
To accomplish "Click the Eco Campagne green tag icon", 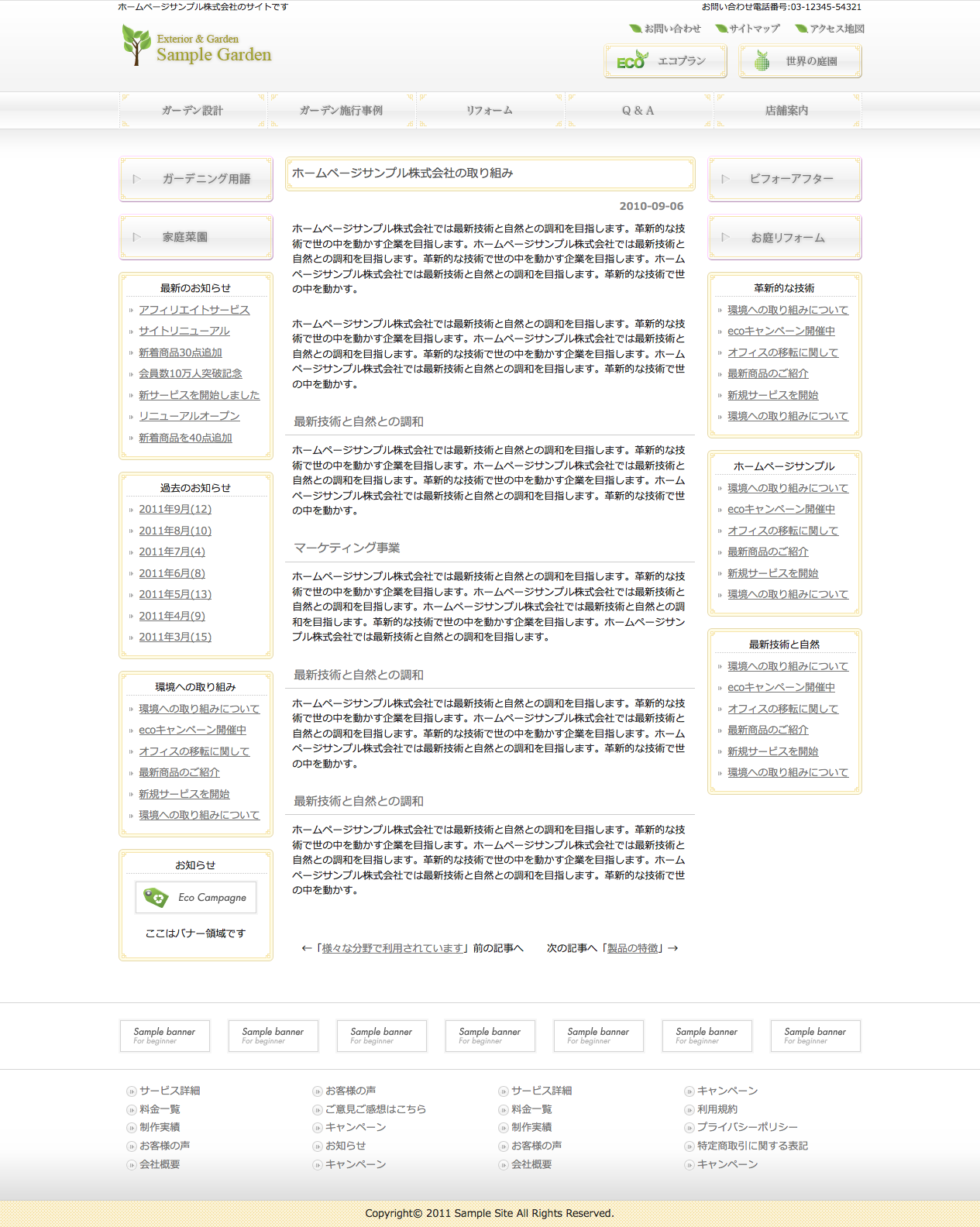I will click(156, 897).
